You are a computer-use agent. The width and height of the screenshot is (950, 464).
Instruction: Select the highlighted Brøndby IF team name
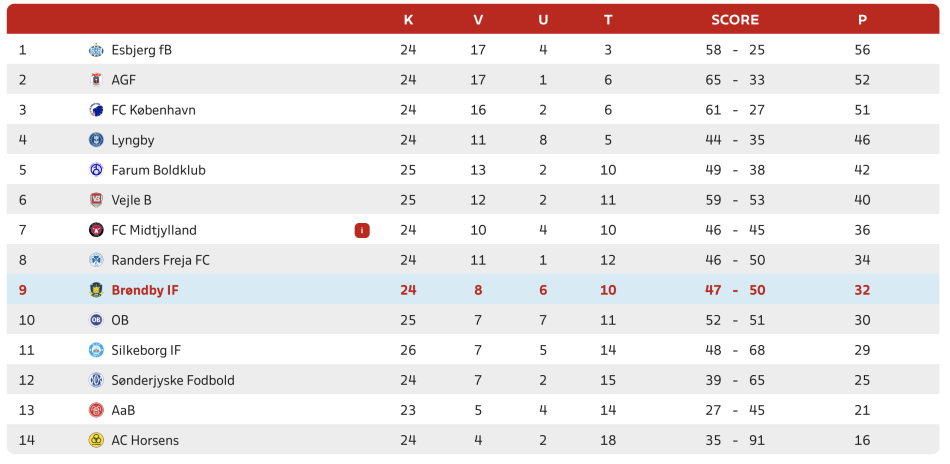[145, 290]
